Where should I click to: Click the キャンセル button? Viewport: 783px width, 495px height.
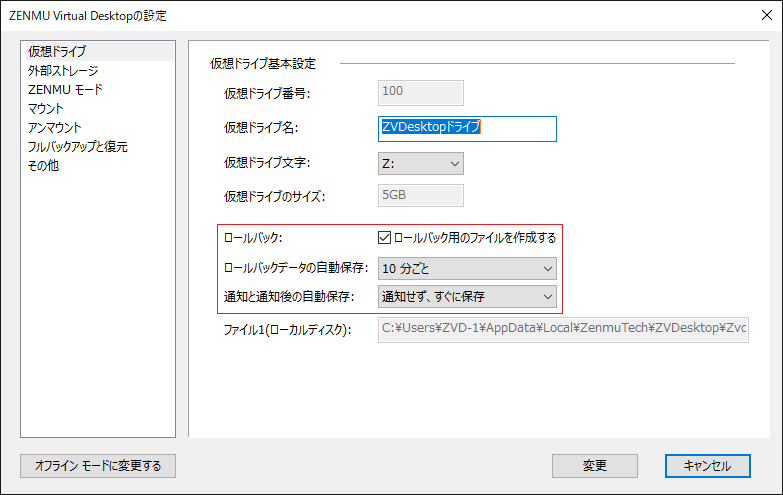708,466
